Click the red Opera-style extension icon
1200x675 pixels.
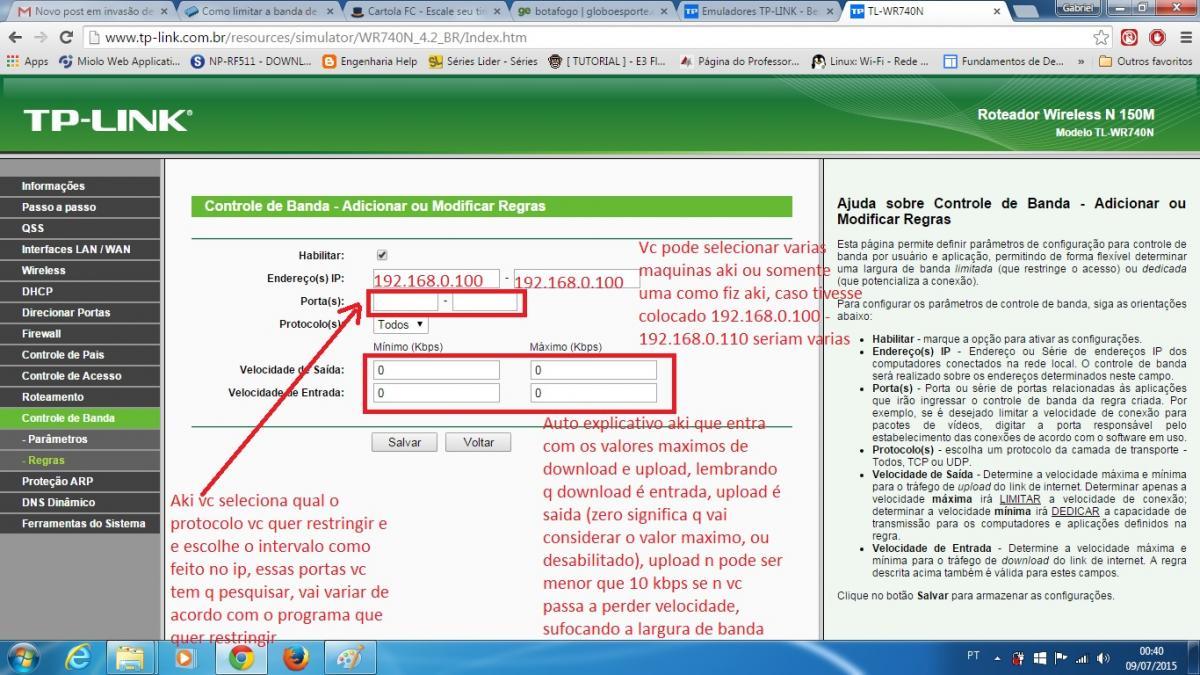click(1157, 37)
